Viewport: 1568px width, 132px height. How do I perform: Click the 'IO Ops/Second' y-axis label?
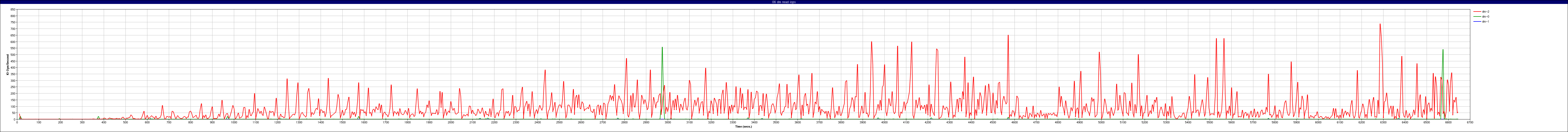tap(7, 64)
